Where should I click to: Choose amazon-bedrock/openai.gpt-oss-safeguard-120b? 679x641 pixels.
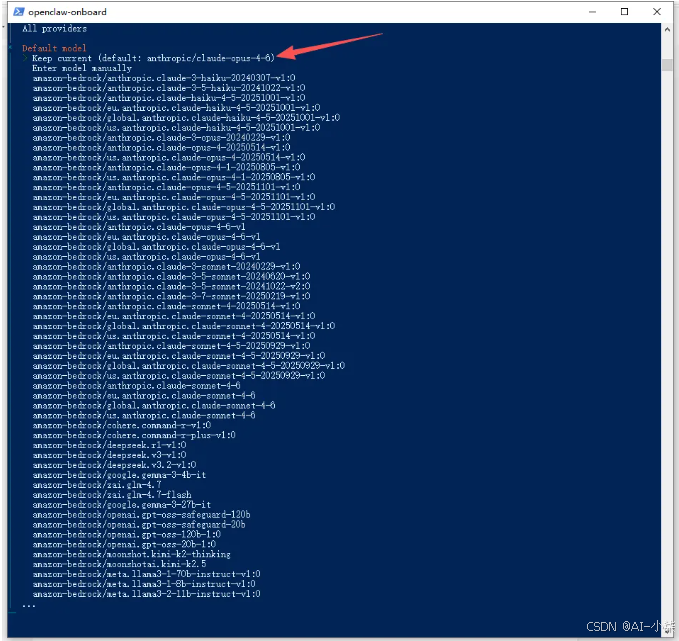142,515
